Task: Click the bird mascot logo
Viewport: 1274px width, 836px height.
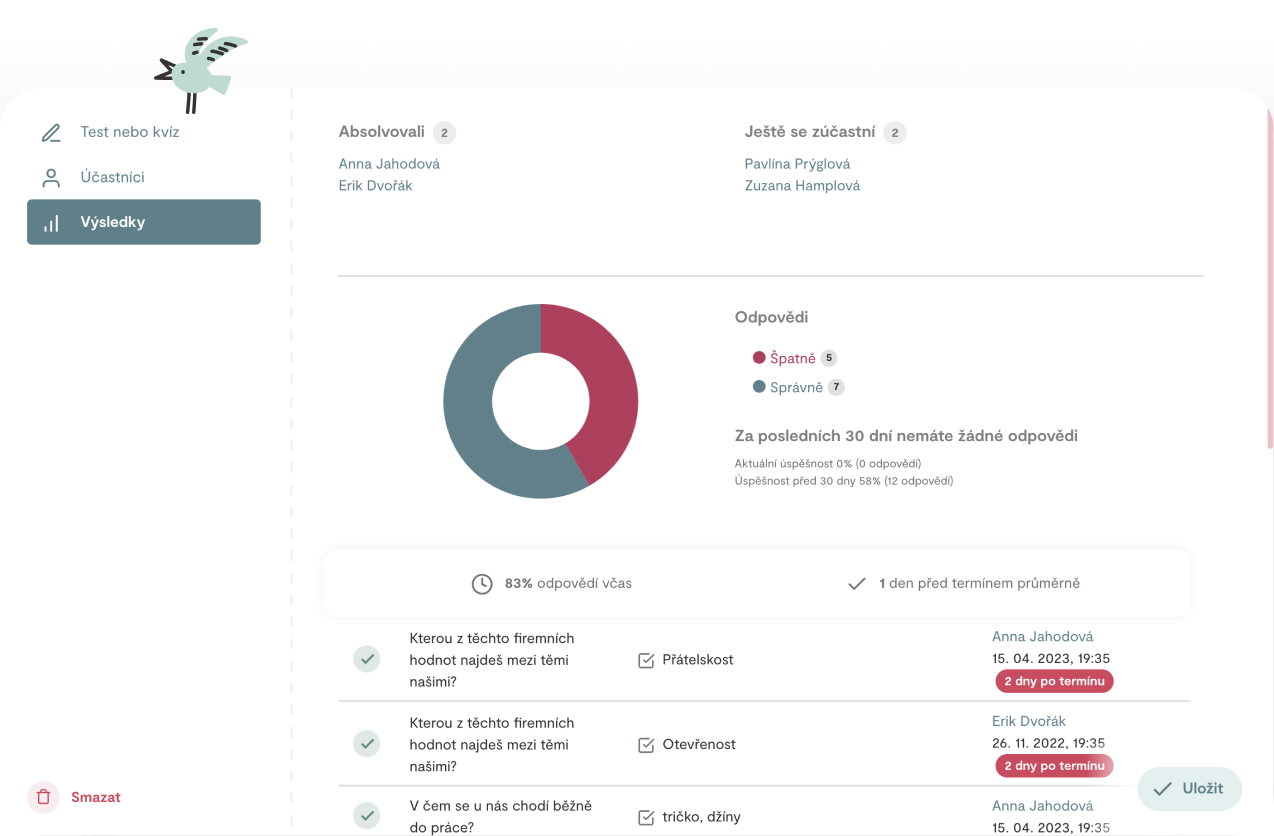Action: coord(199,70)
